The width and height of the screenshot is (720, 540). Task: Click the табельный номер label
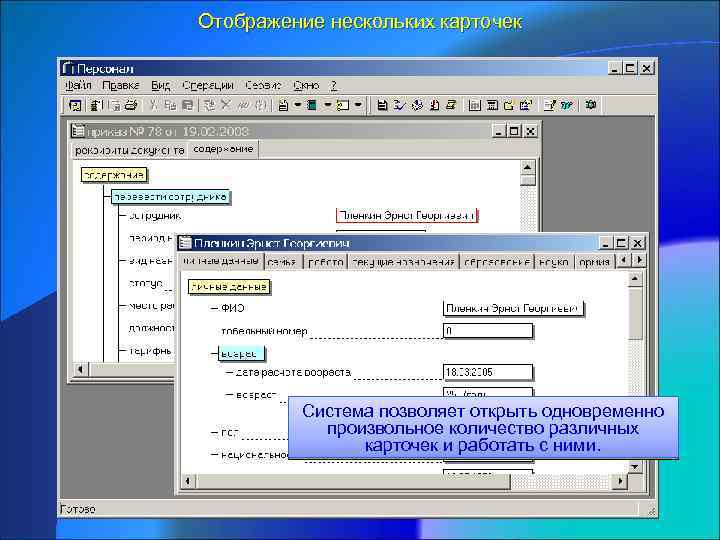[264, 331]
